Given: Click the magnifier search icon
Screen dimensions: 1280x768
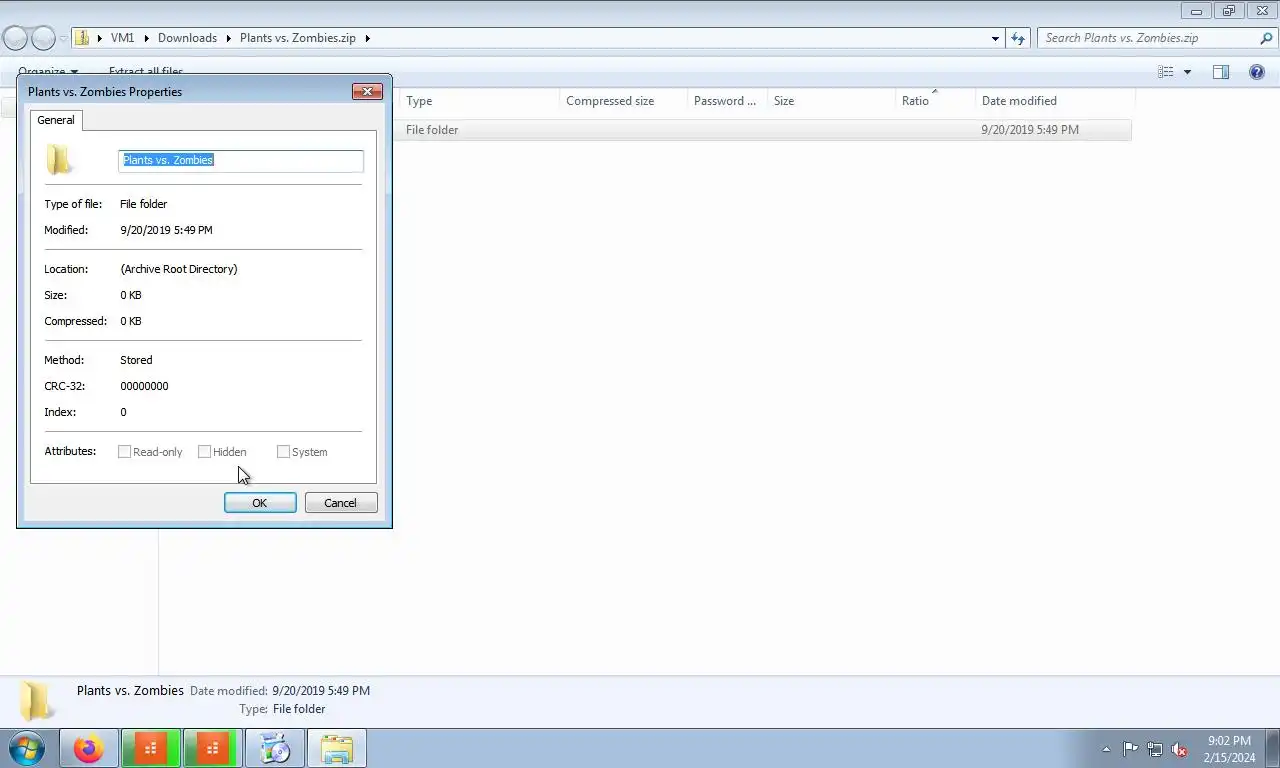Looking at the screenshot, I should [x=1267, y=38].
